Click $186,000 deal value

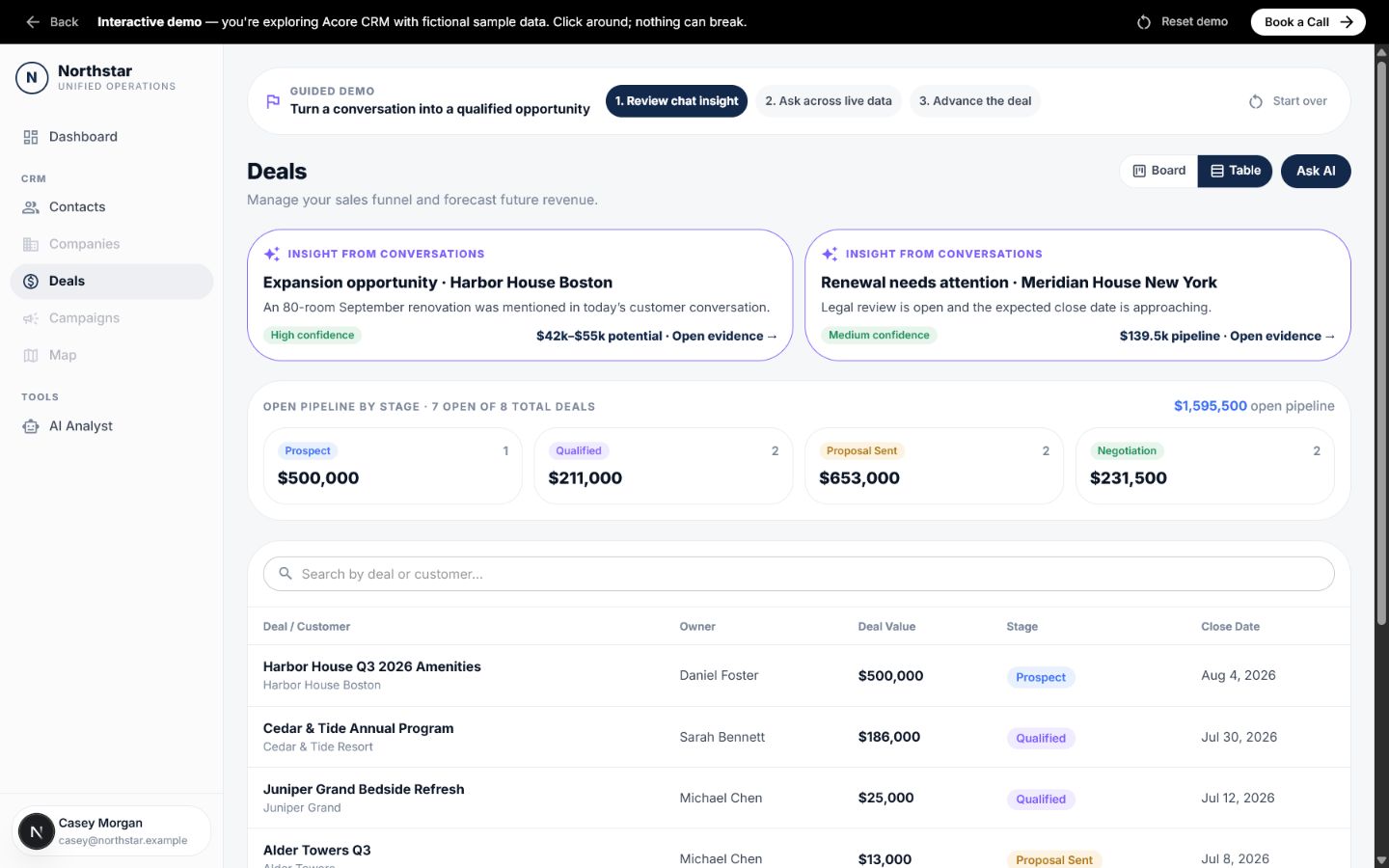[x=888, y=737]
